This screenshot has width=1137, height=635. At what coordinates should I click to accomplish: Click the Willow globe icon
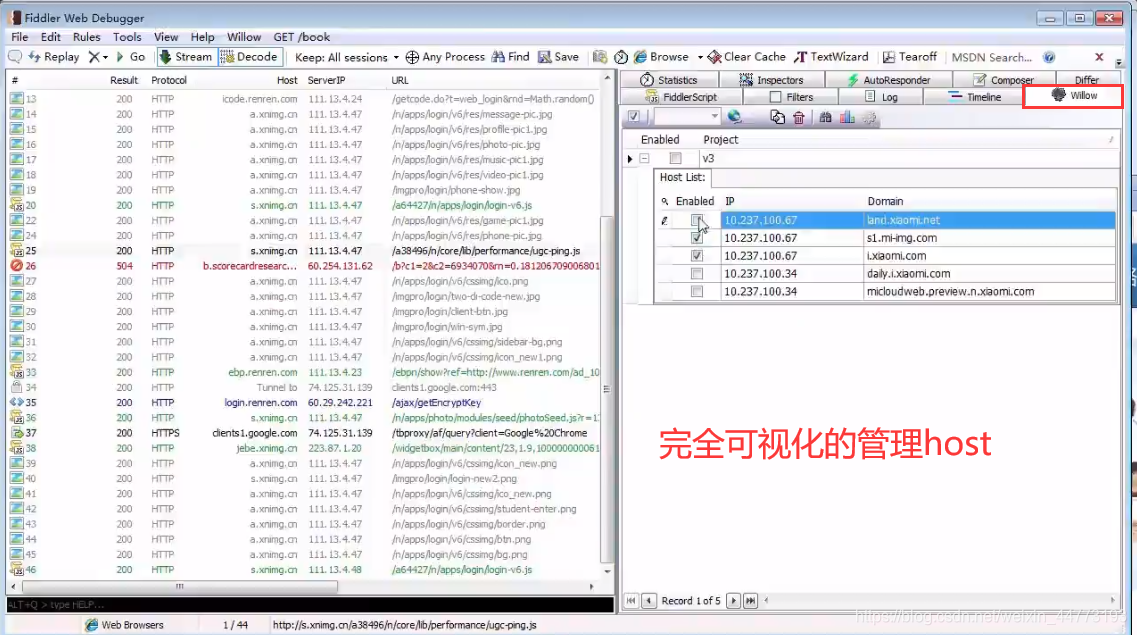(735, 117)
